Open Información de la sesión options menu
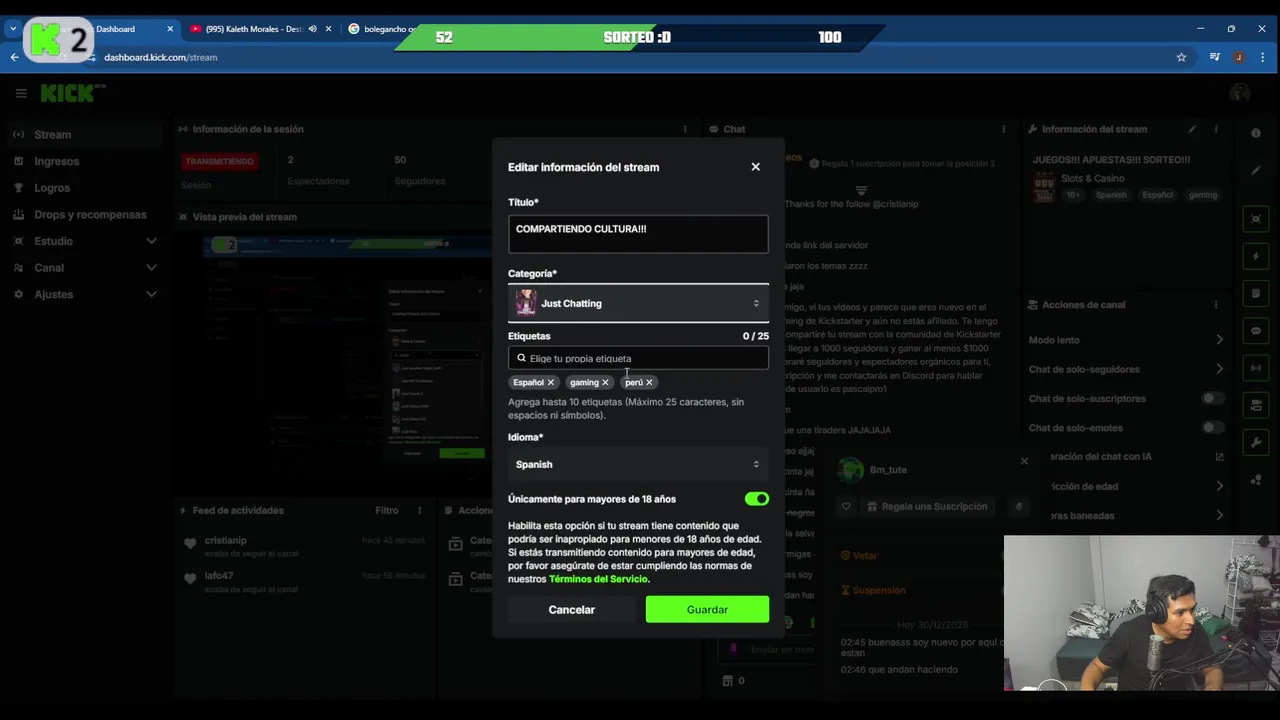The height and width of the screenshot is (720, 1280). 685,129
